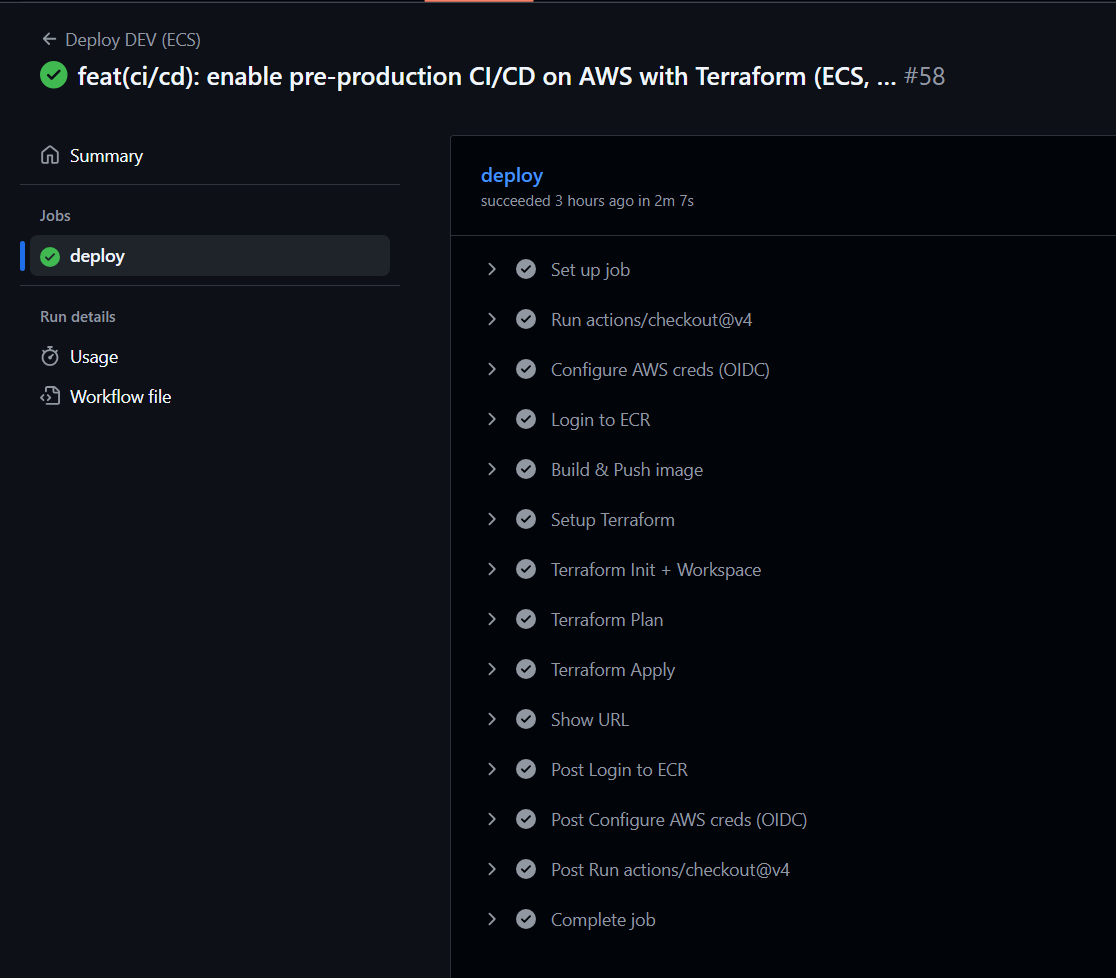The width and height of the screenshot is (1116, 978).
Task: Open the Summary page in sidebar
Action: coord(106,156)
